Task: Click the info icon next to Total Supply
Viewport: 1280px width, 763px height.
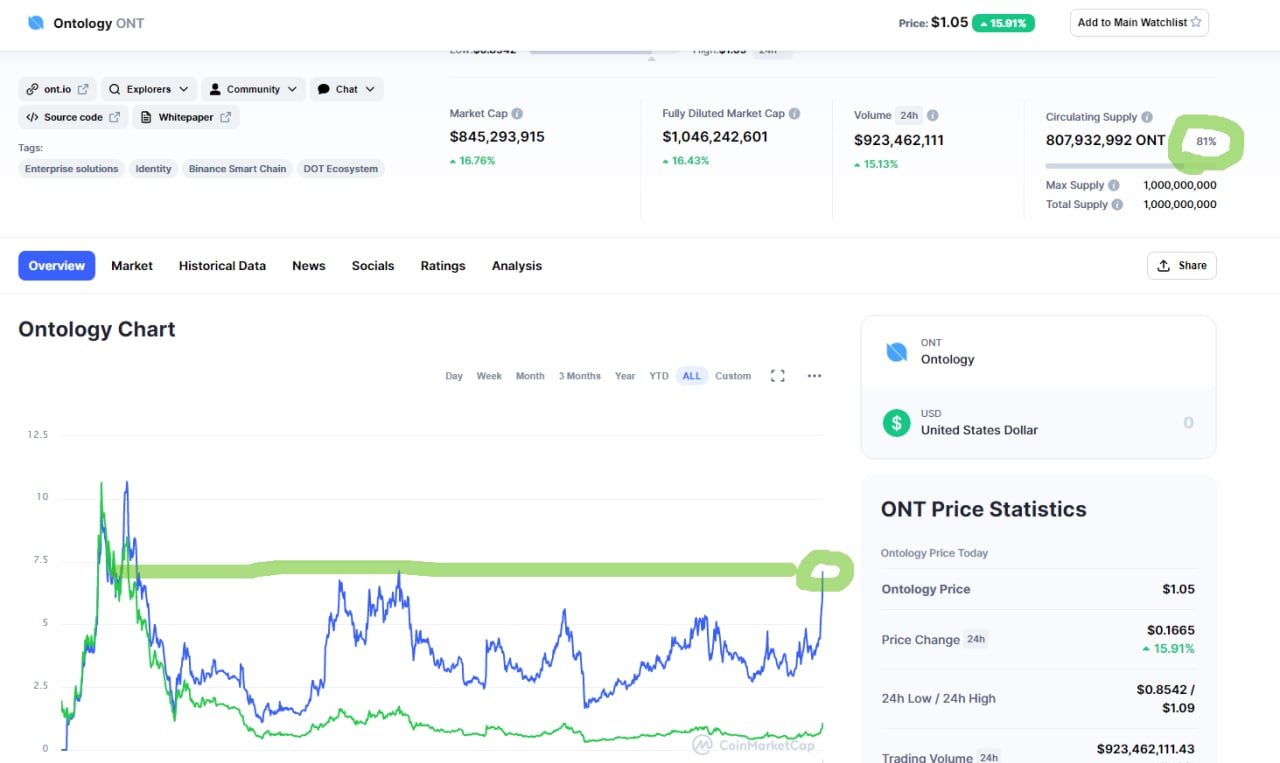Action: pyautogui.click(x=1117, y=204)
